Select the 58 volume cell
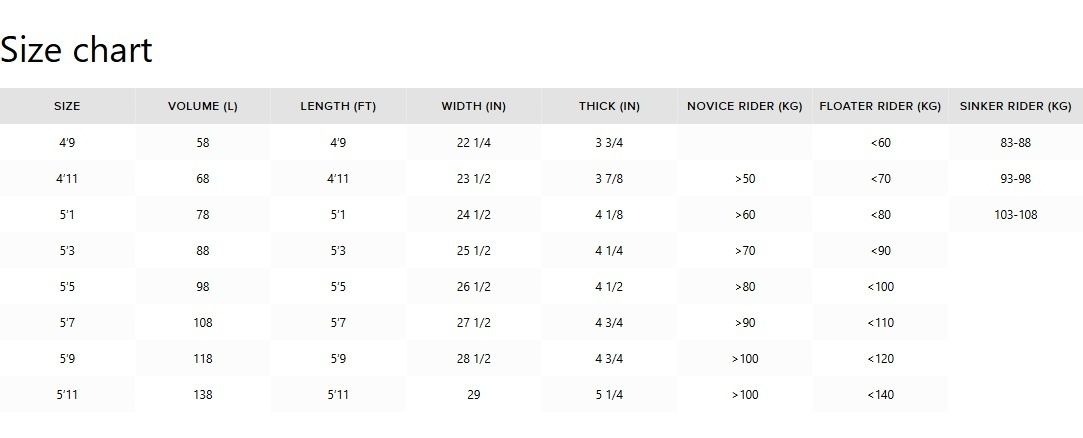This screenshot has height=438, width=1083. click(203, 143)
